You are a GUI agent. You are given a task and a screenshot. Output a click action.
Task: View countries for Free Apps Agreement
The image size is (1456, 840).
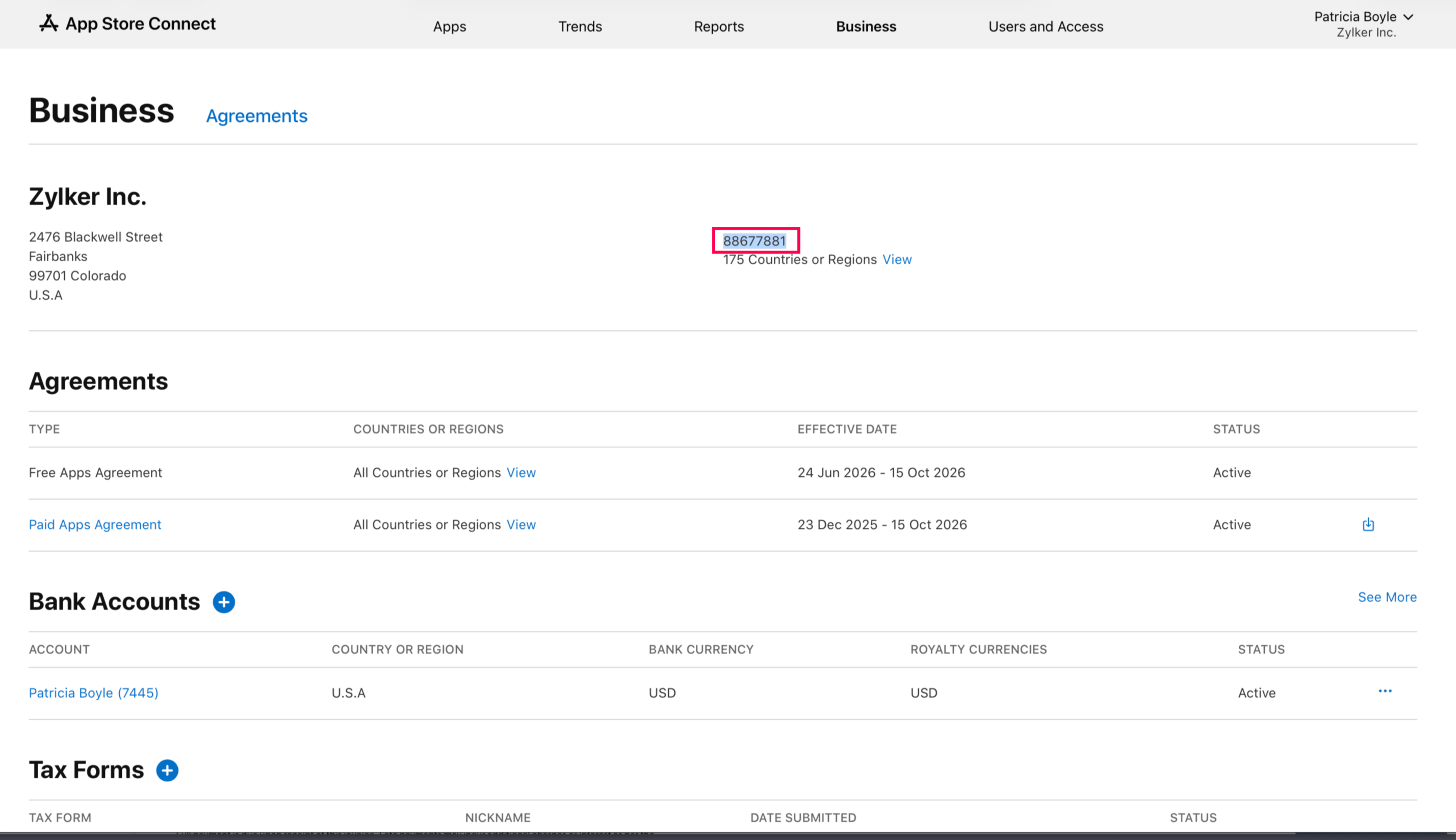pos(522,472)
